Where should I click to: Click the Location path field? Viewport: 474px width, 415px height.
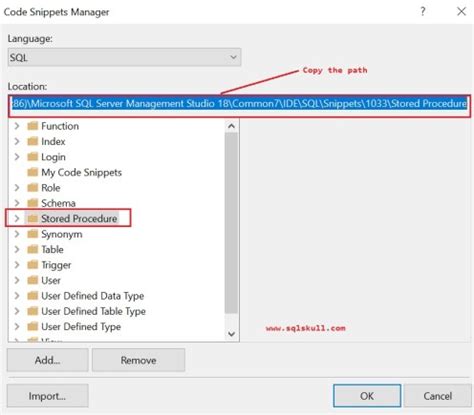point(240,104)
